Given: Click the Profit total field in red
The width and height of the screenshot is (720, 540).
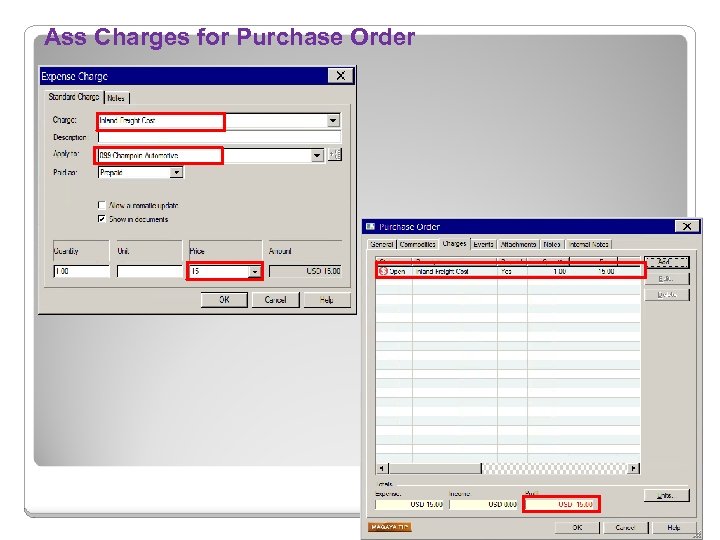Looking at the screenshot, I should pyautogui.click(x=561, y=504).
